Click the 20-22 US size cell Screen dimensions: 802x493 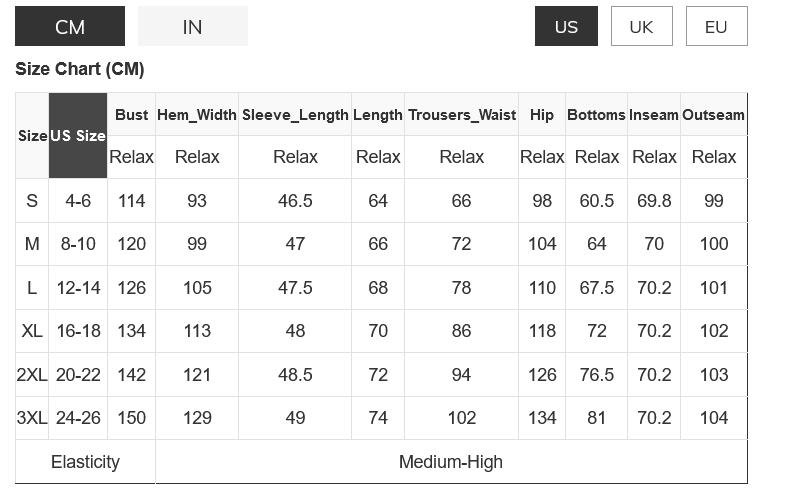(78, 375)
